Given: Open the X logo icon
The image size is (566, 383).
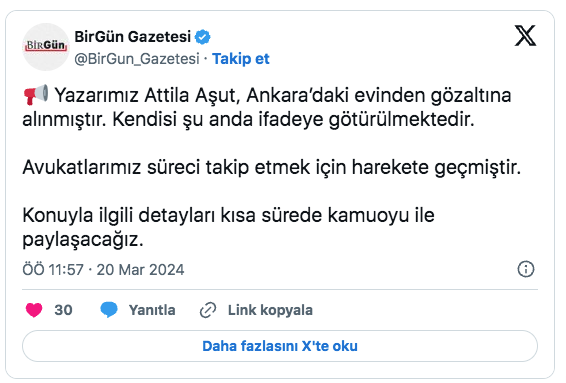Looking at the screenshot, I should [525, 36].
